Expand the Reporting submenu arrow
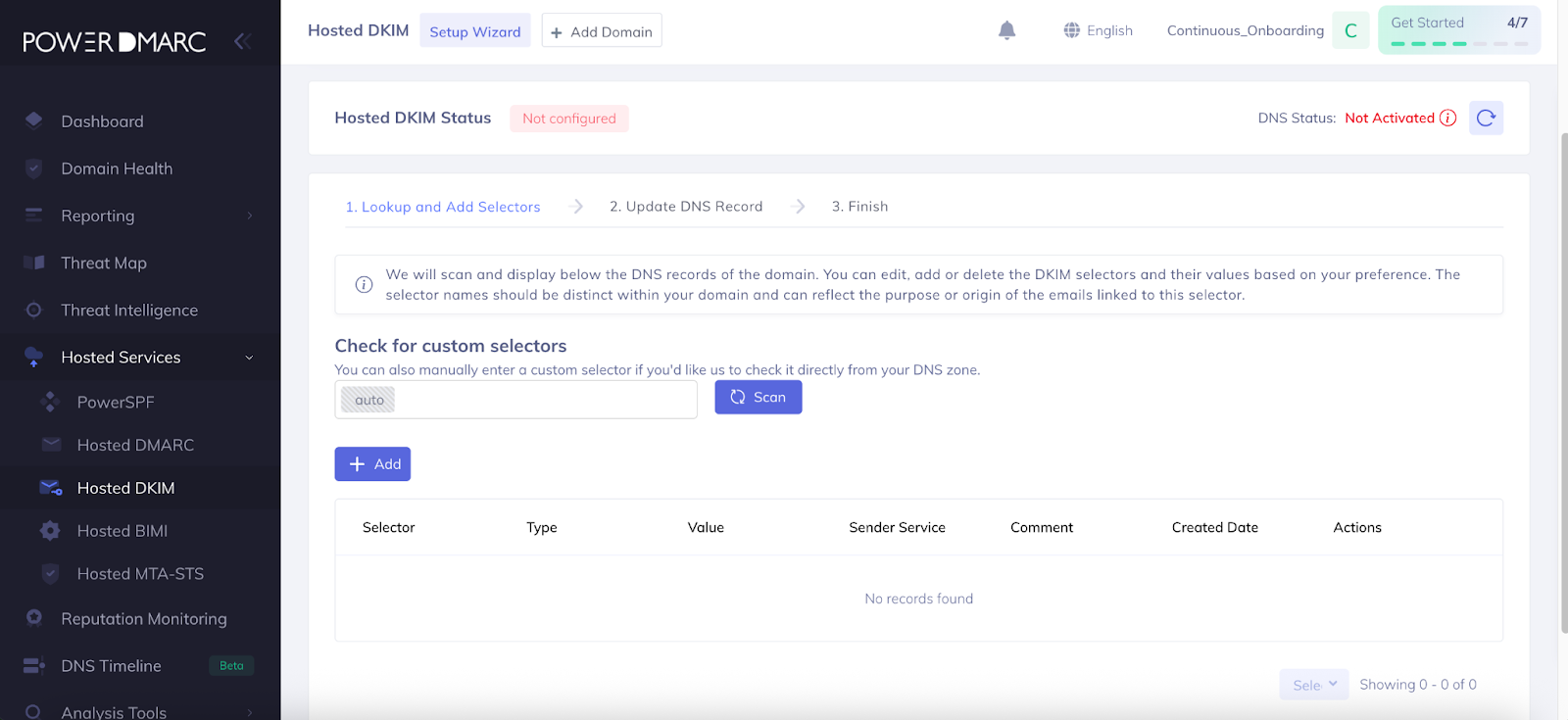Screen dimensions: 1568x720 (x=250, y=216)
